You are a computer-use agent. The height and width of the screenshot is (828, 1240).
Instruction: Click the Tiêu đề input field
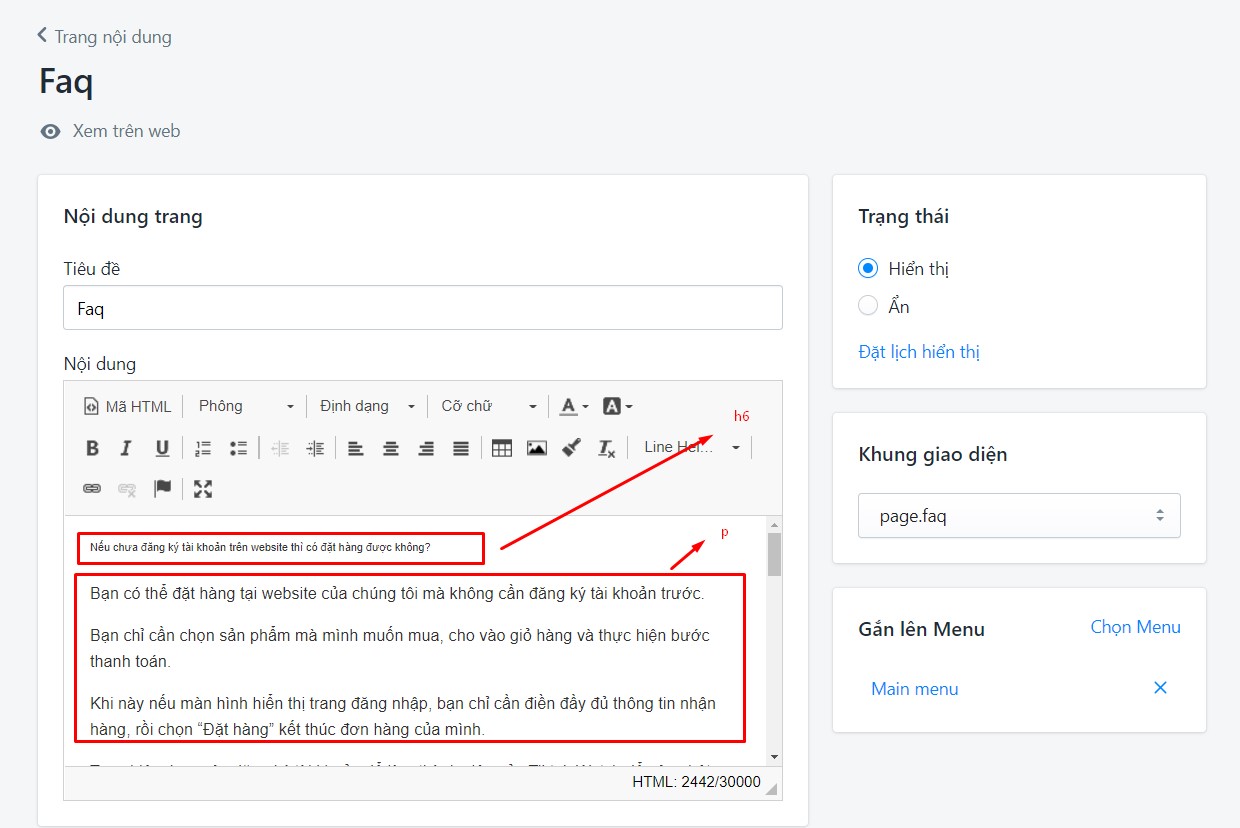(423, 308)
